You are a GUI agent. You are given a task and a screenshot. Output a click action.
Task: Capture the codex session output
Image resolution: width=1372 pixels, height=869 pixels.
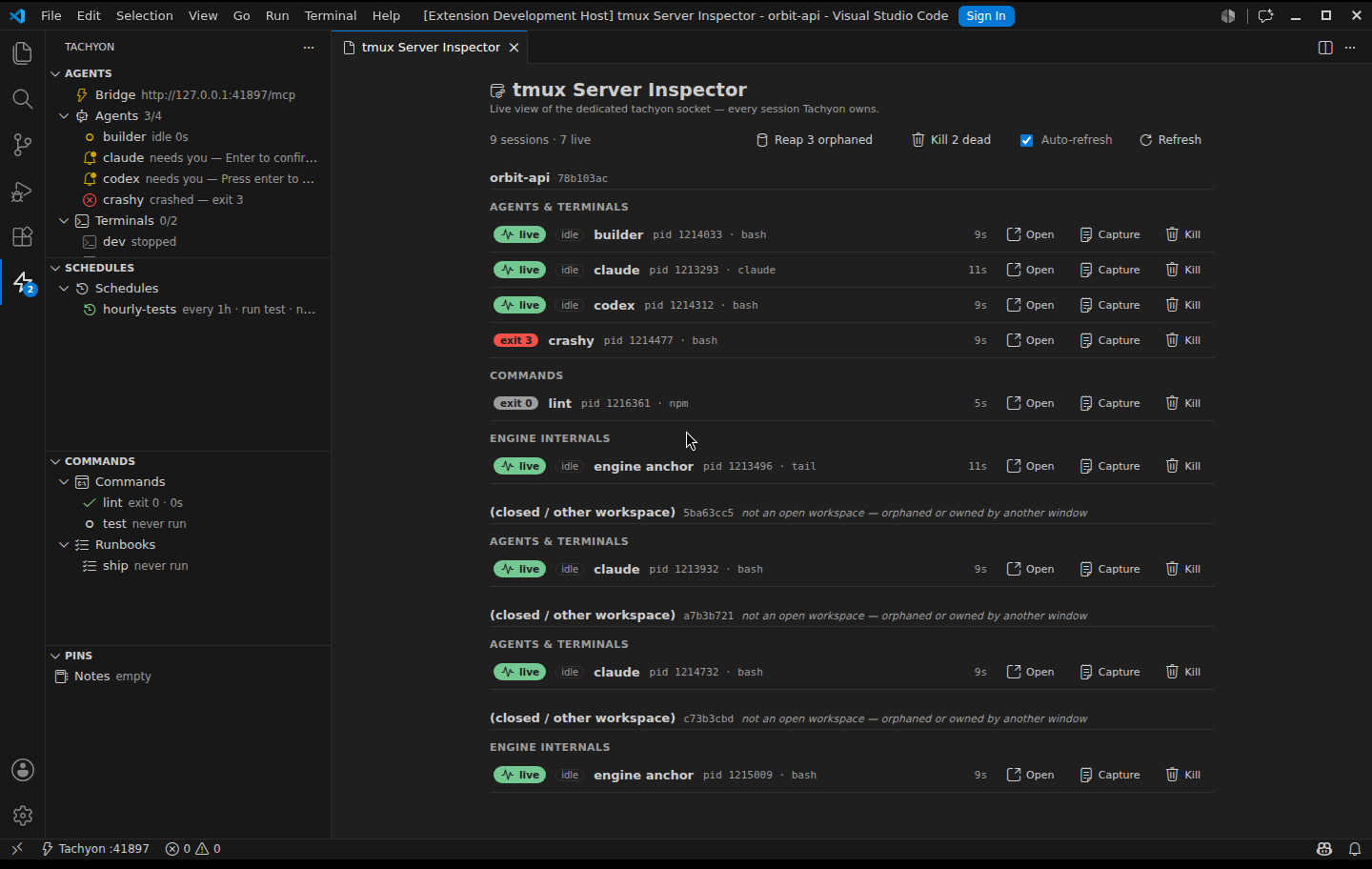point(1110,305)
